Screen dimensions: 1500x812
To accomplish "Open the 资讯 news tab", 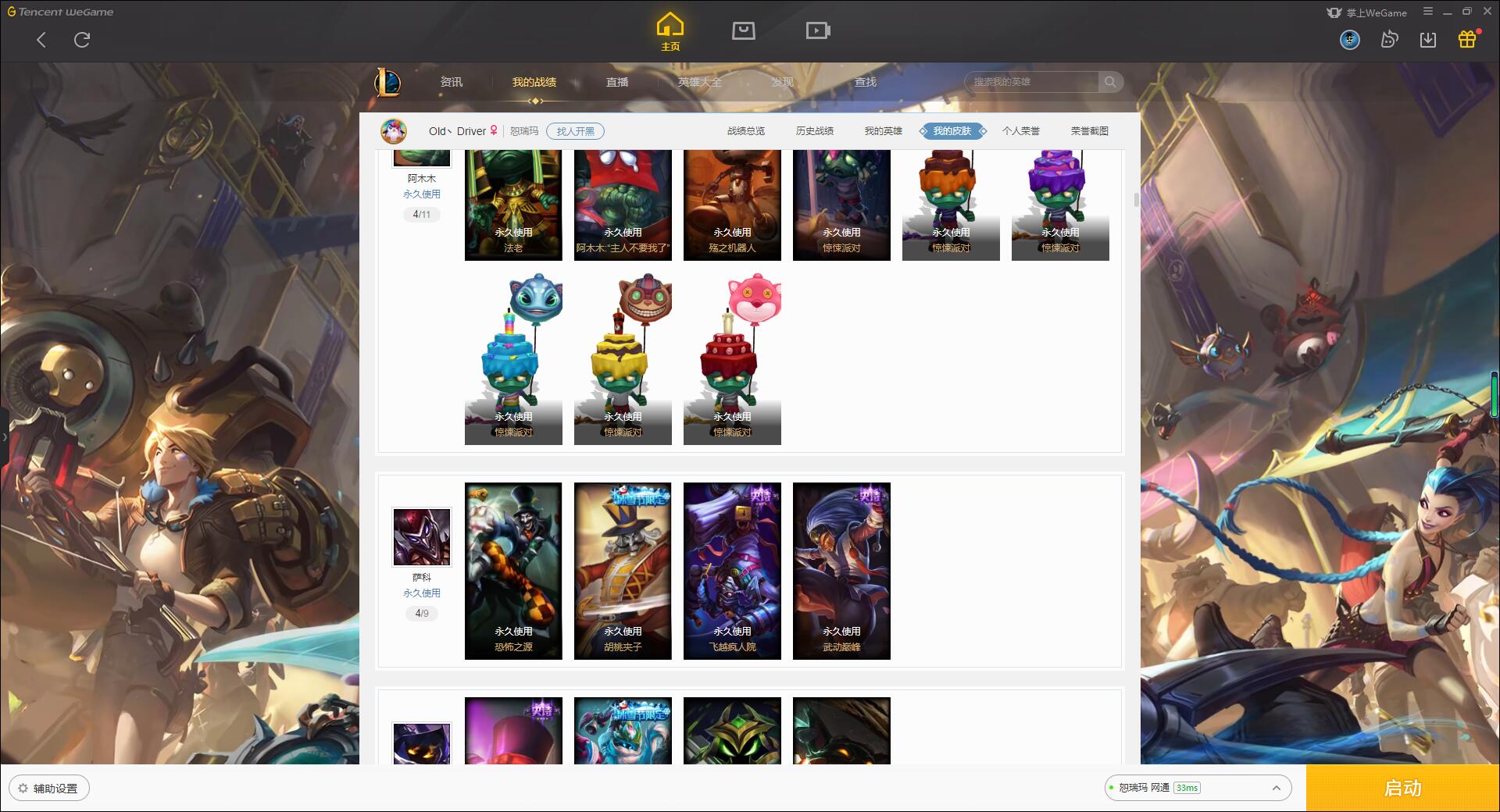I will click(x=452, y=82).
